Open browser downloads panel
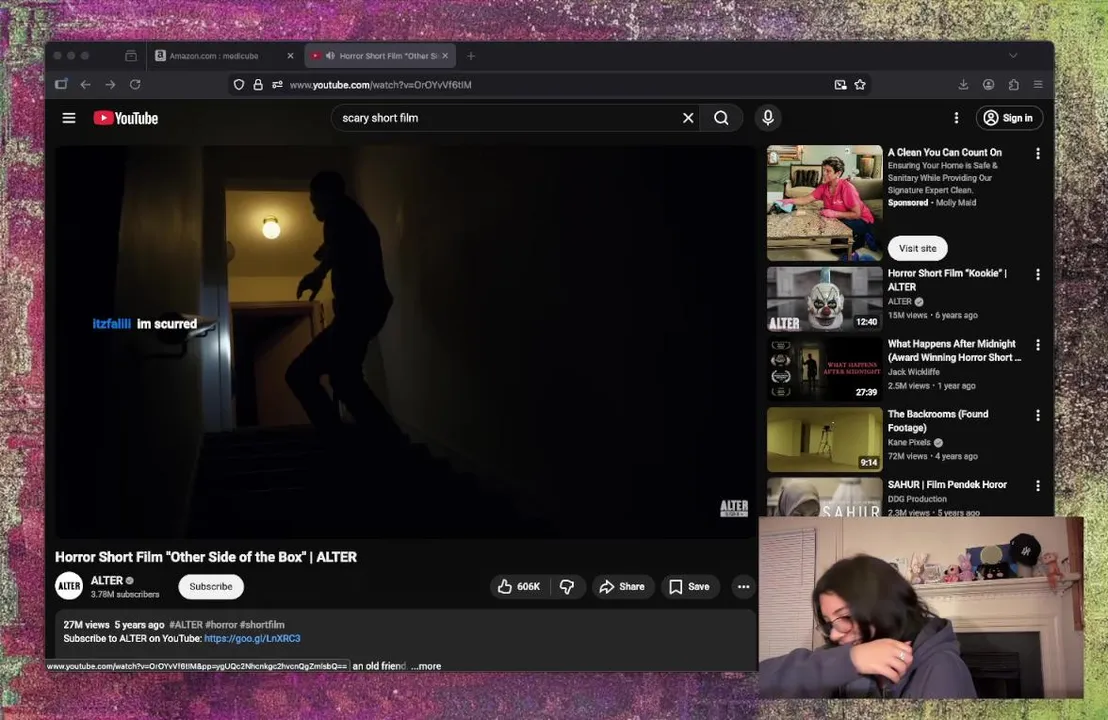This screenshot has height=720, width=1108. pyautogui.click(x=963, y=84)
